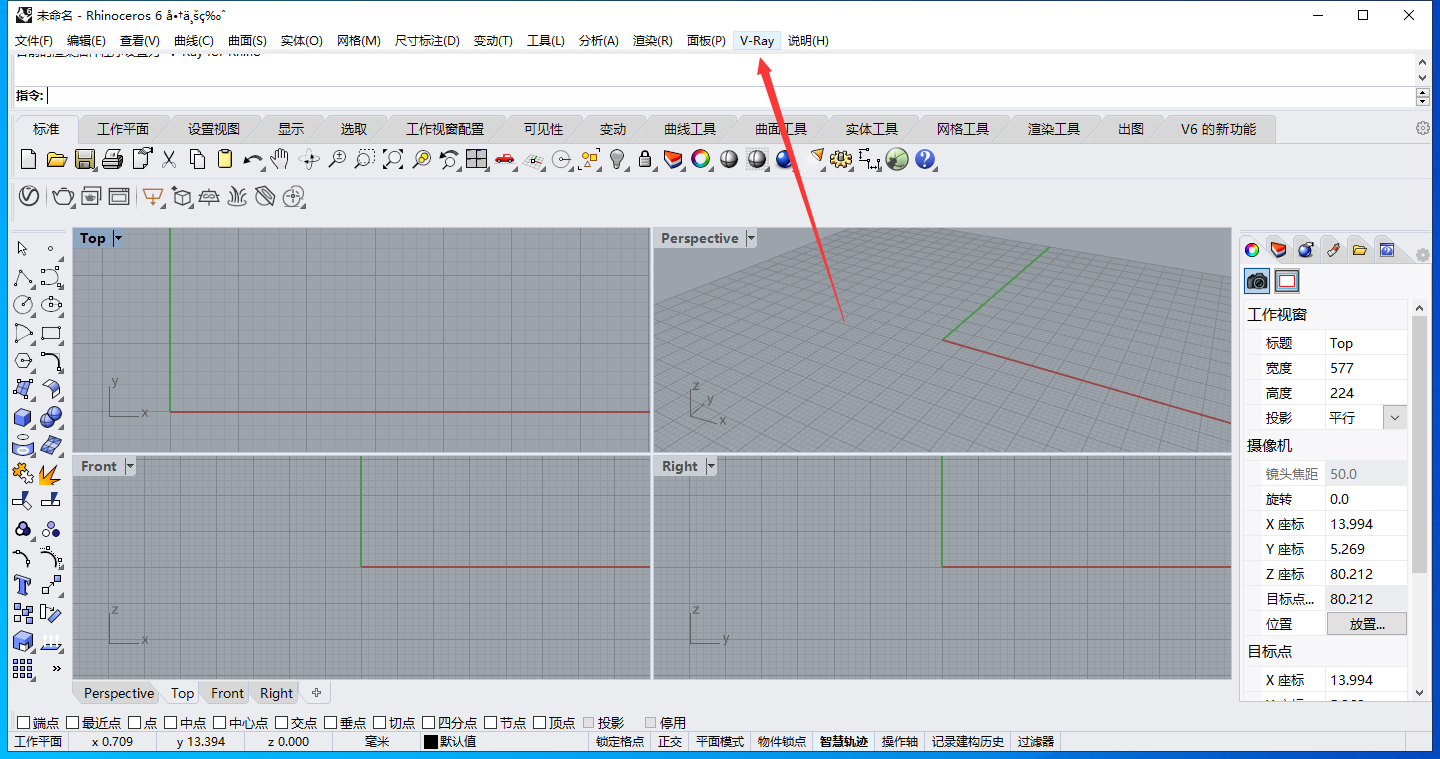Click the camera icon in properties panel
This screenshot has width=1440, height=759.
1258,282
